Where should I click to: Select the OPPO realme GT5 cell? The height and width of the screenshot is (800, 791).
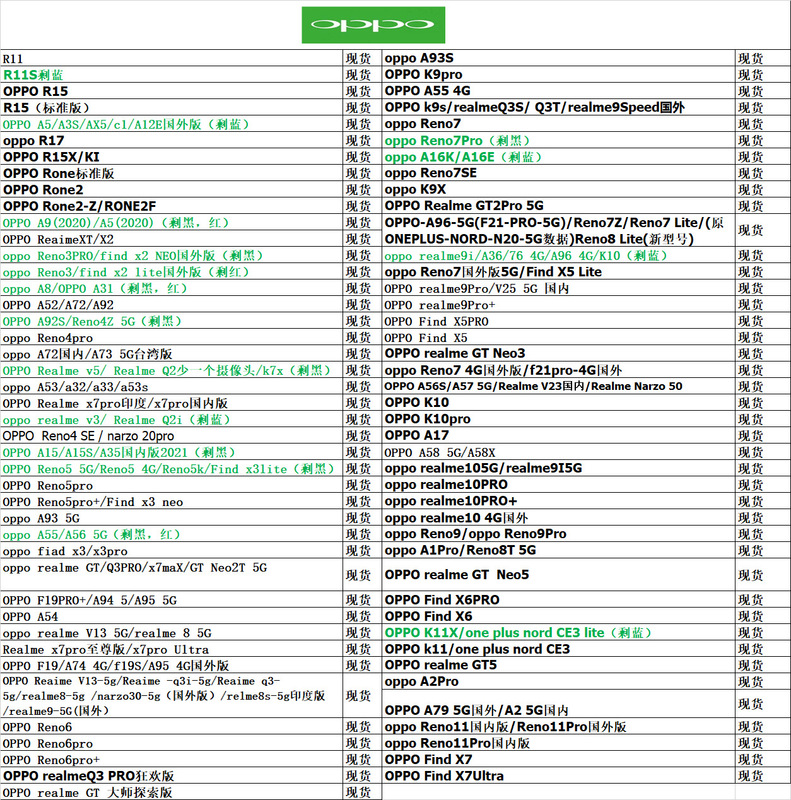(x=558, y=665)
